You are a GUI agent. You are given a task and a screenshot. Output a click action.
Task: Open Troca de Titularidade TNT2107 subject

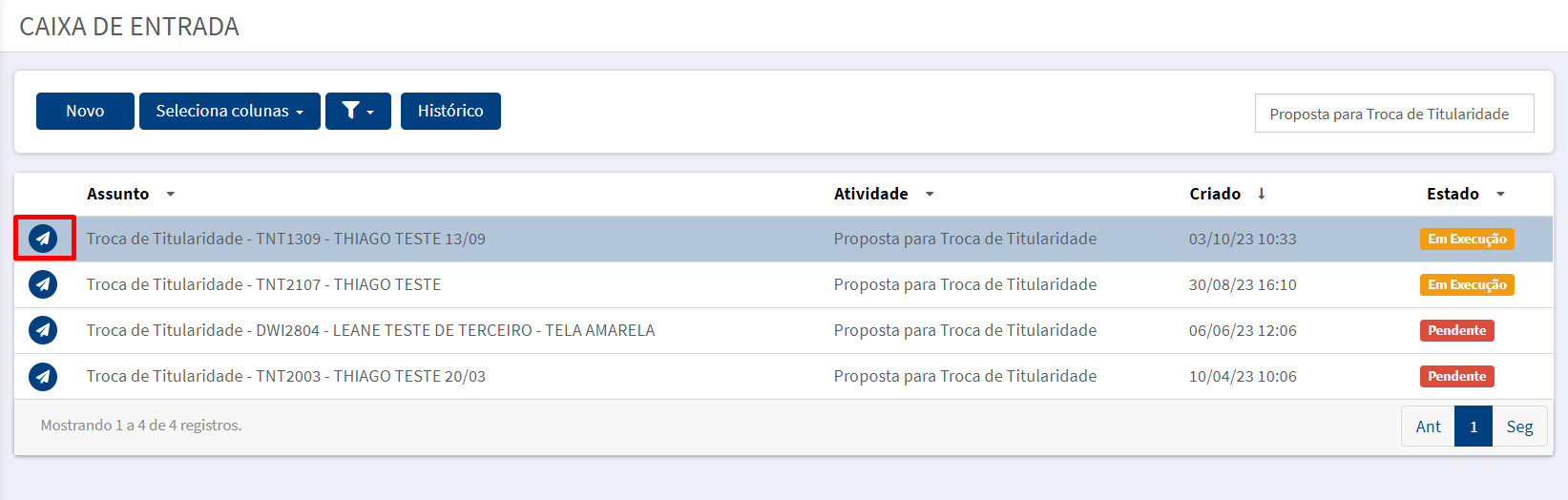(264, 284)
